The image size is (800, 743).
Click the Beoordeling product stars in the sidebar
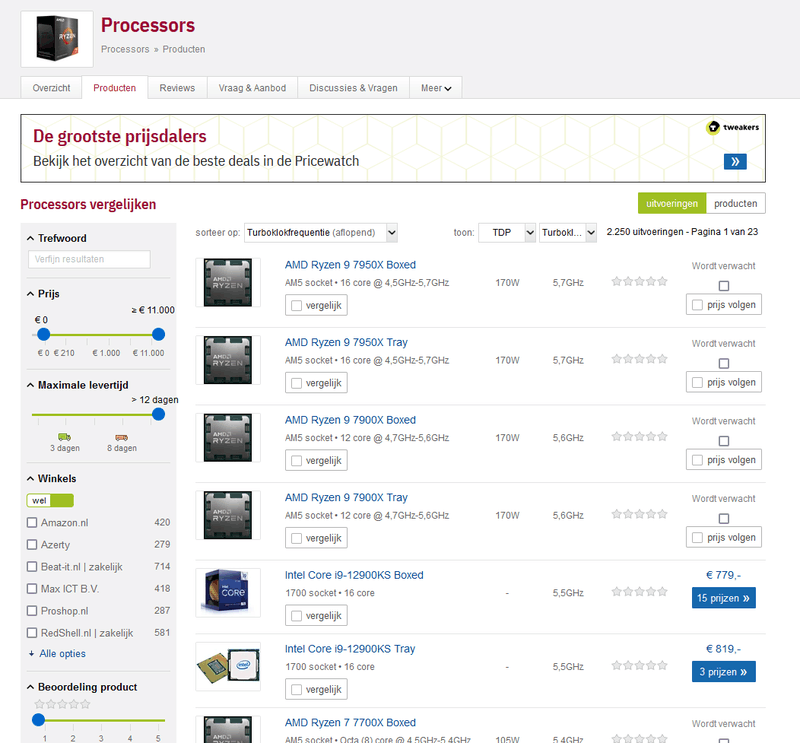click(62, 704)
